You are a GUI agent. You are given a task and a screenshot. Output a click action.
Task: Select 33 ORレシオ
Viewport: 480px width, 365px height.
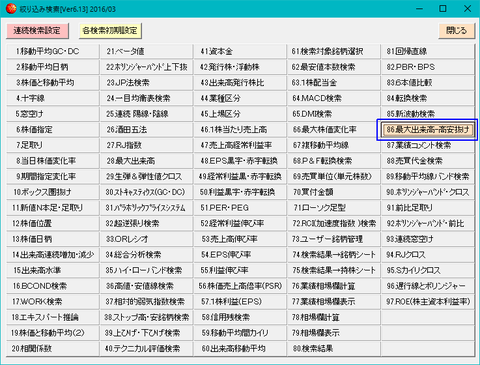click(x=146, y=239)
